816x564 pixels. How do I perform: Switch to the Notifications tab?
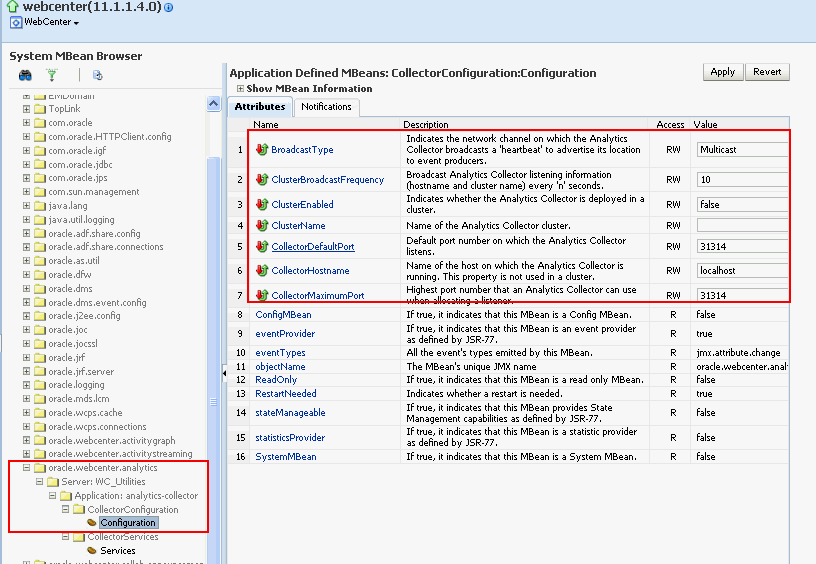coord(326,107)
